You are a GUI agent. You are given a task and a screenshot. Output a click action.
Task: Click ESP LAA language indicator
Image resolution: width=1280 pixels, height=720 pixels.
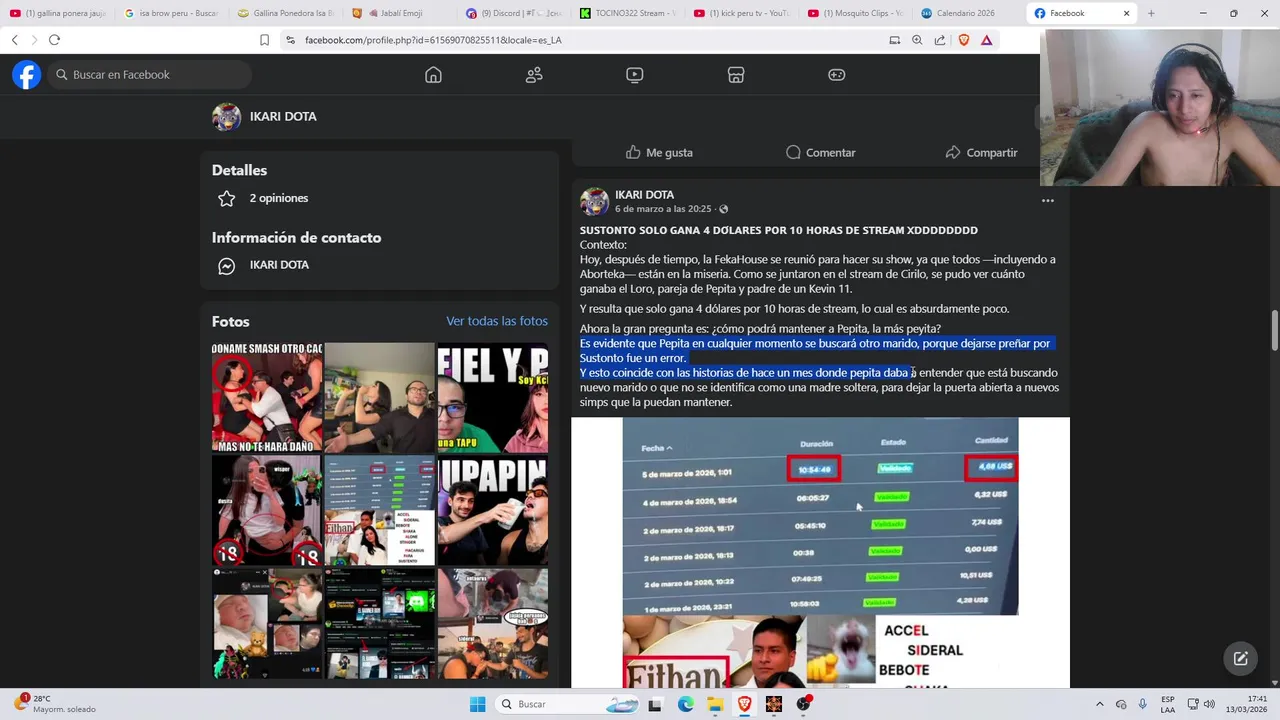click(x=1168, y=704)
